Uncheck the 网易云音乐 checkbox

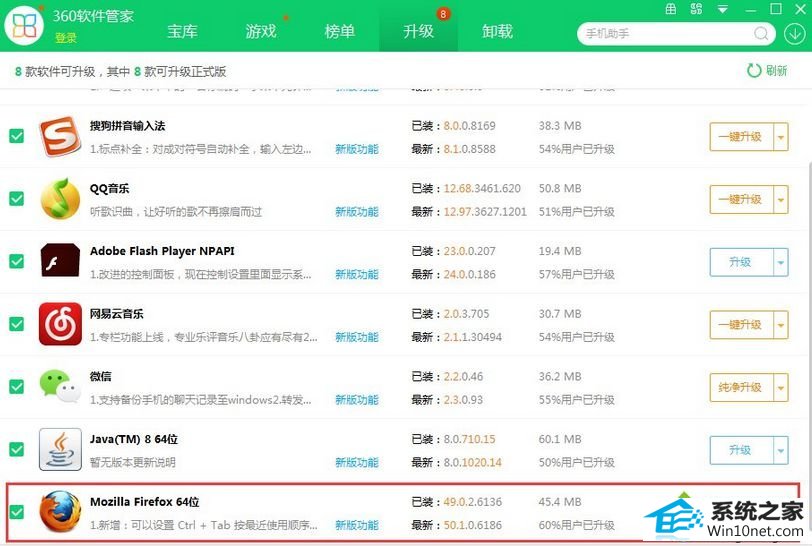coord(17,324)
